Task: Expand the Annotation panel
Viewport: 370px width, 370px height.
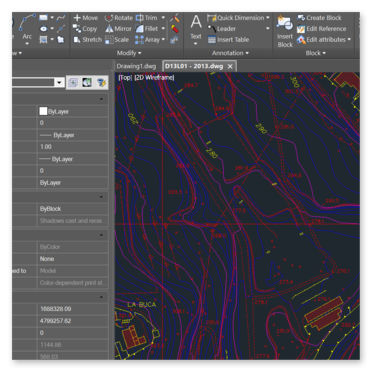Action: click(230, 53)
